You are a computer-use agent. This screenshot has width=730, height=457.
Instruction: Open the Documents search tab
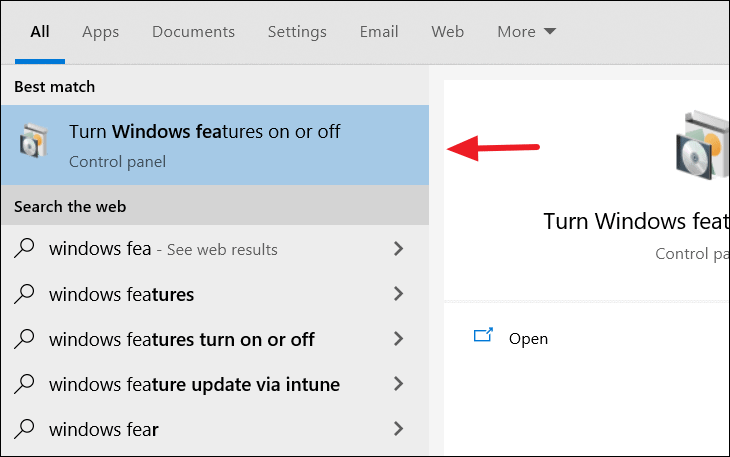(193, 32)
